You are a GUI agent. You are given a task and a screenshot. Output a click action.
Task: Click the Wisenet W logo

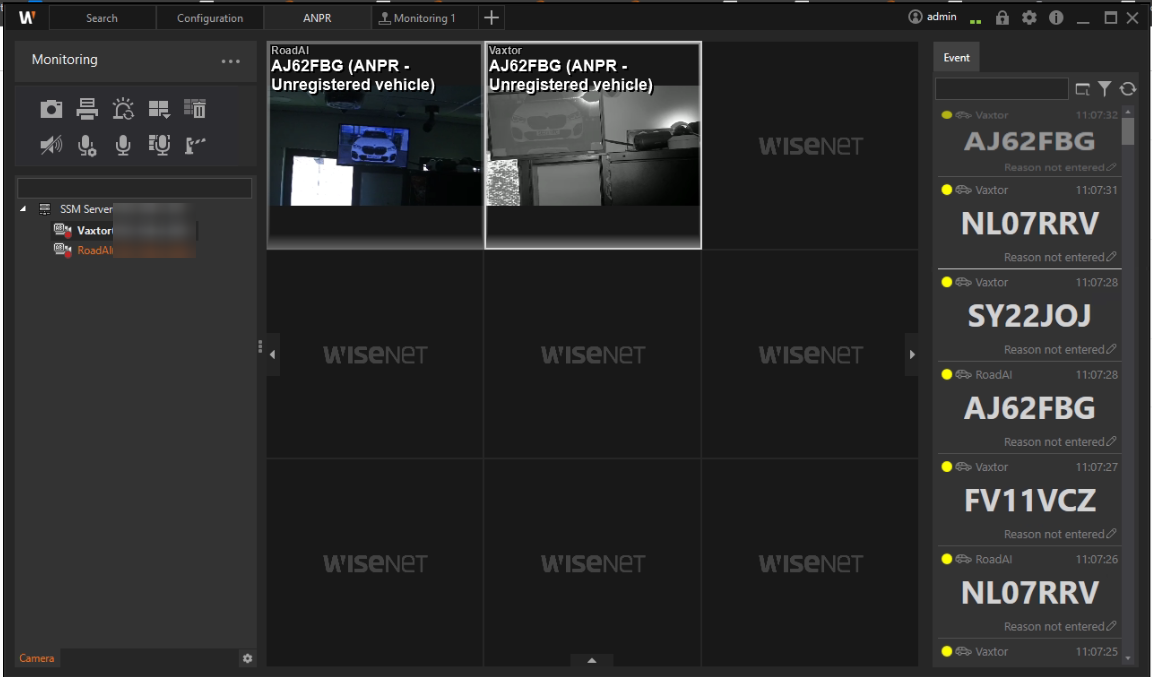tap(27, 18)
